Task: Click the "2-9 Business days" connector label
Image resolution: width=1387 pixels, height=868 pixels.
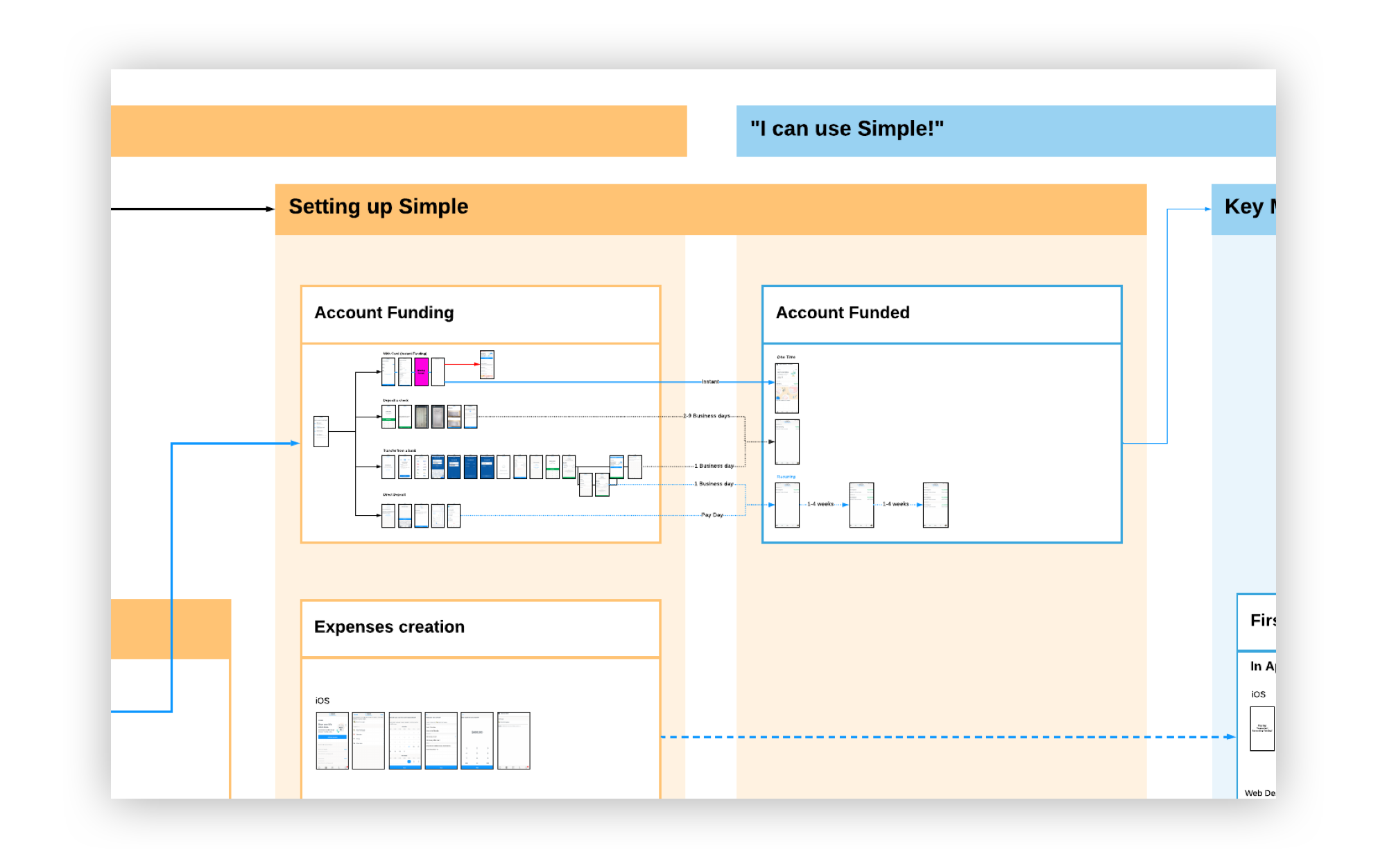Action: click(706, 416)
